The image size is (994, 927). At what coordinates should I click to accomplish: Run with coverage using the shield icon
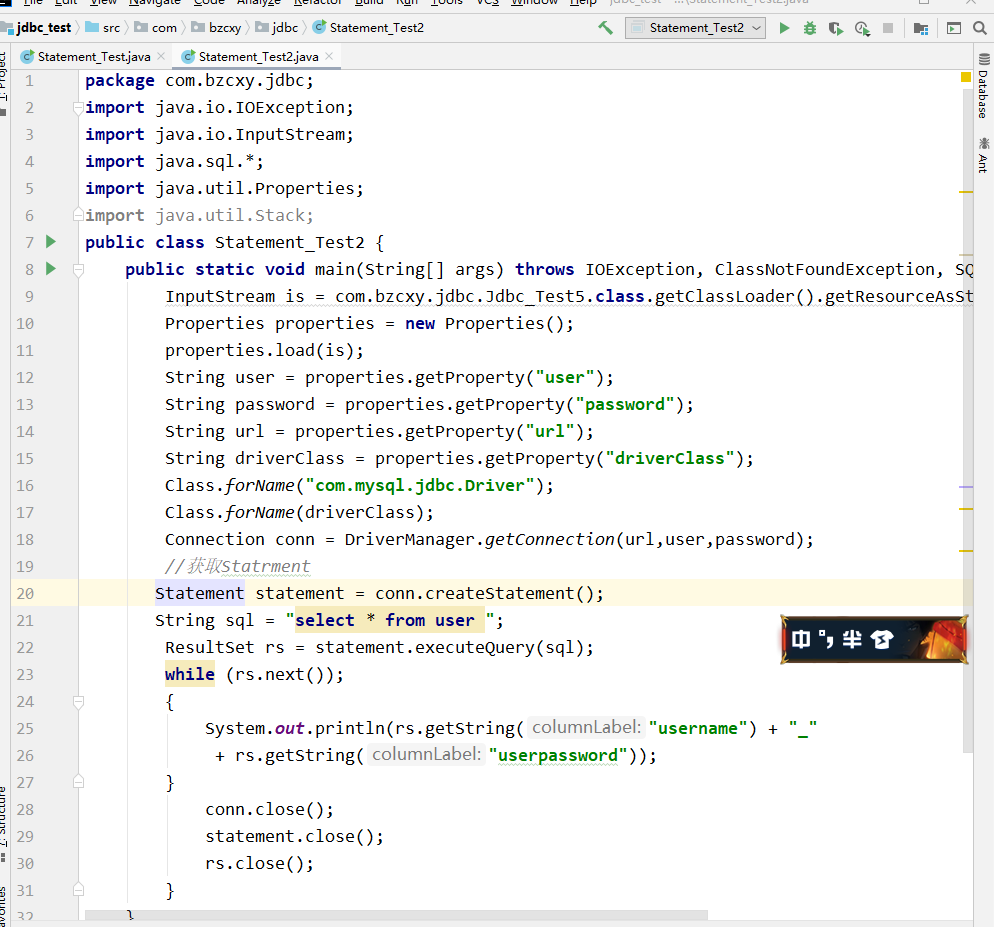pos(836,29)
